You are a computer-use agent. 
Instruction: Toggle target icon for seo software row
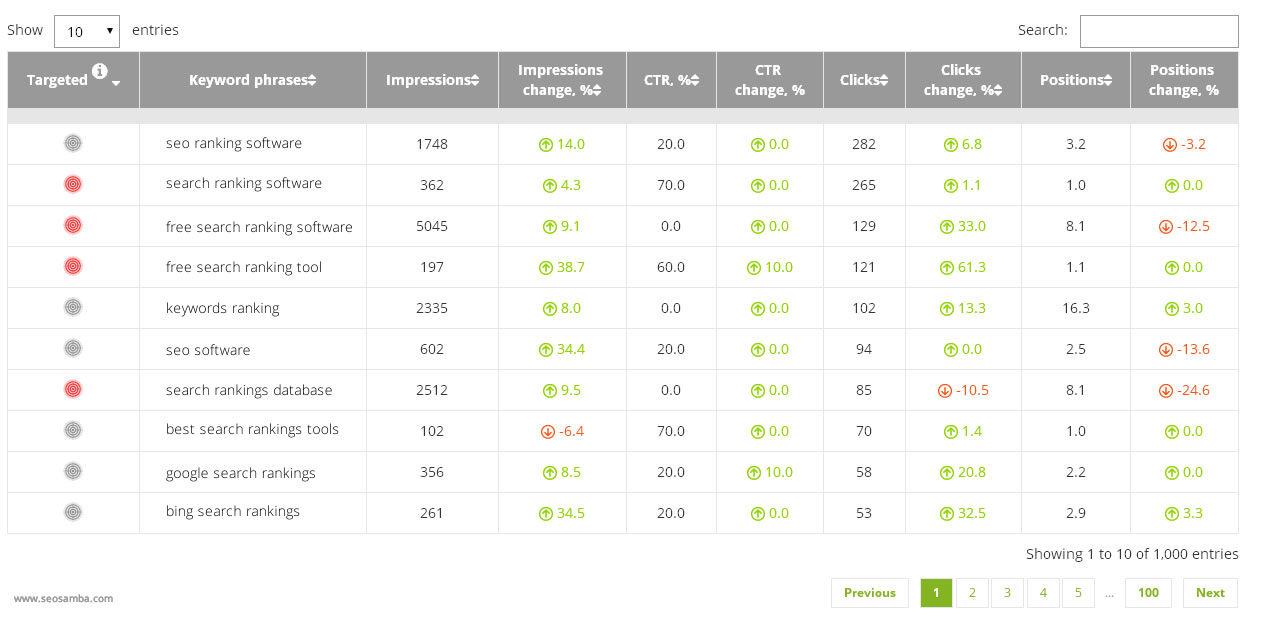click(72, 348)
